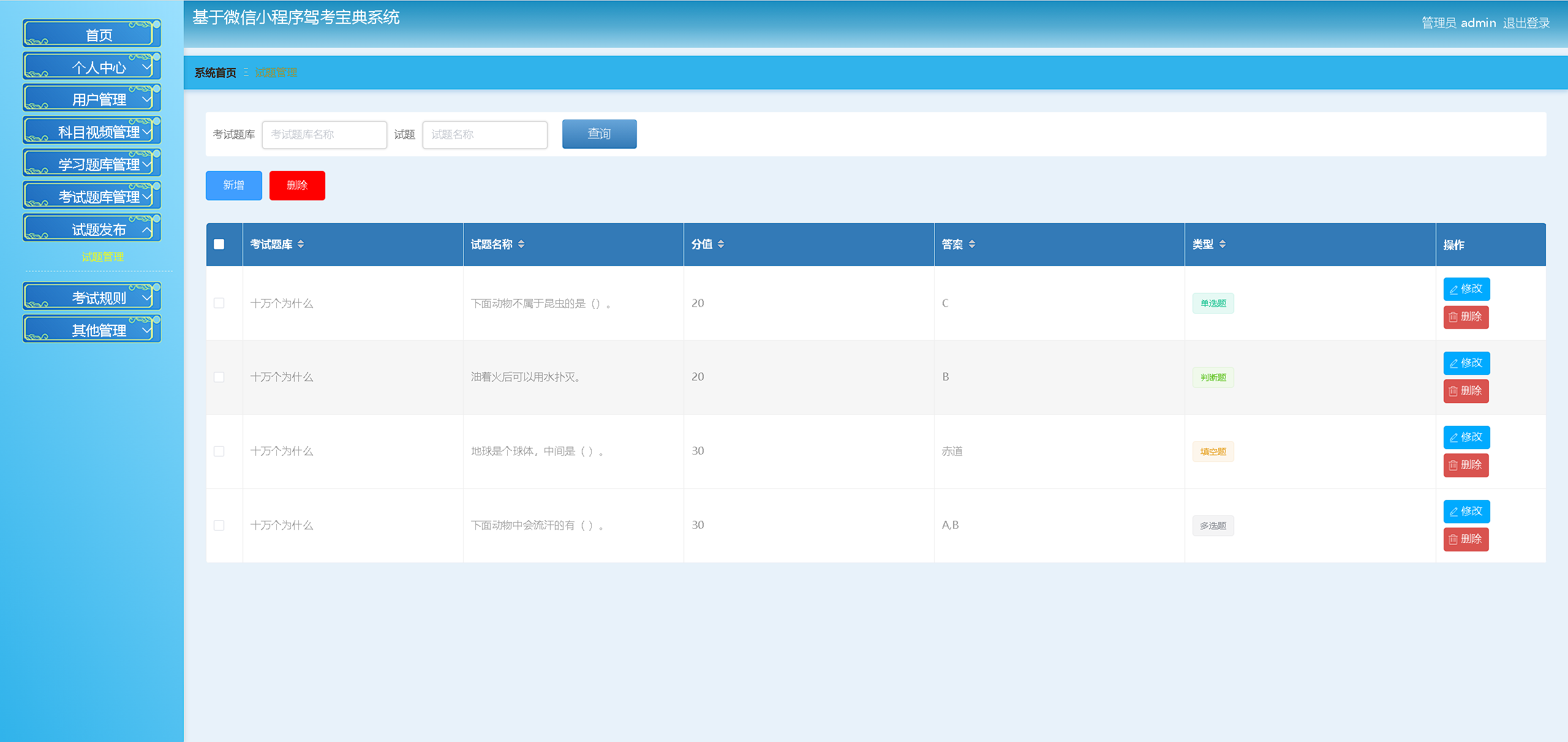This screenshot has height=742, width=1568.
Task: Delete the multi-choice A,B question row
Action: click(1466, 539)
